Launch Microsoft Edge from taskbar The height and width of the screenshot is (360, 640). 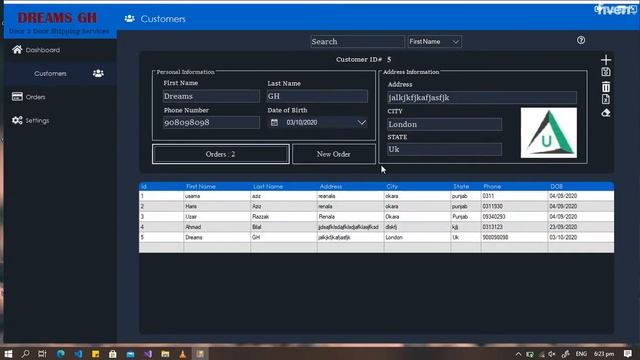pos(61,354)
